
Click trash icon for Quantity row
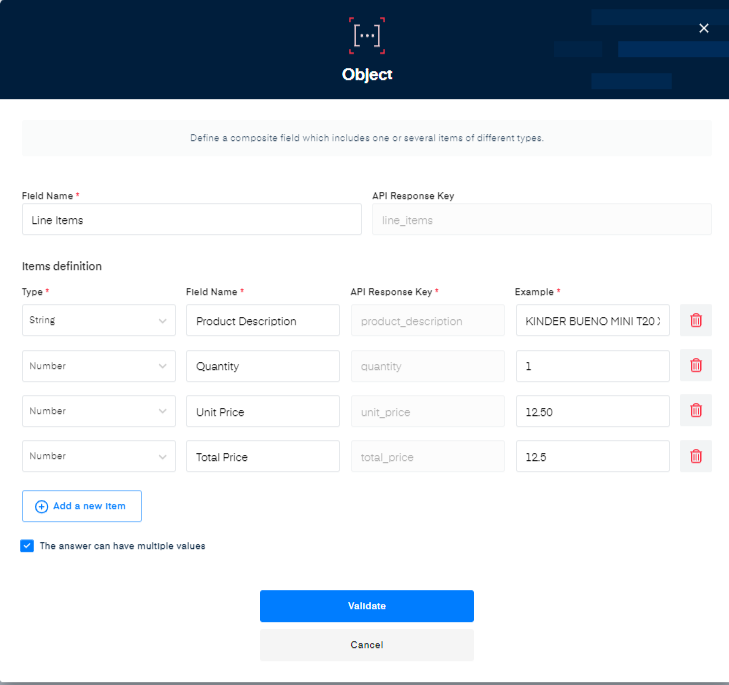(696, 366)
